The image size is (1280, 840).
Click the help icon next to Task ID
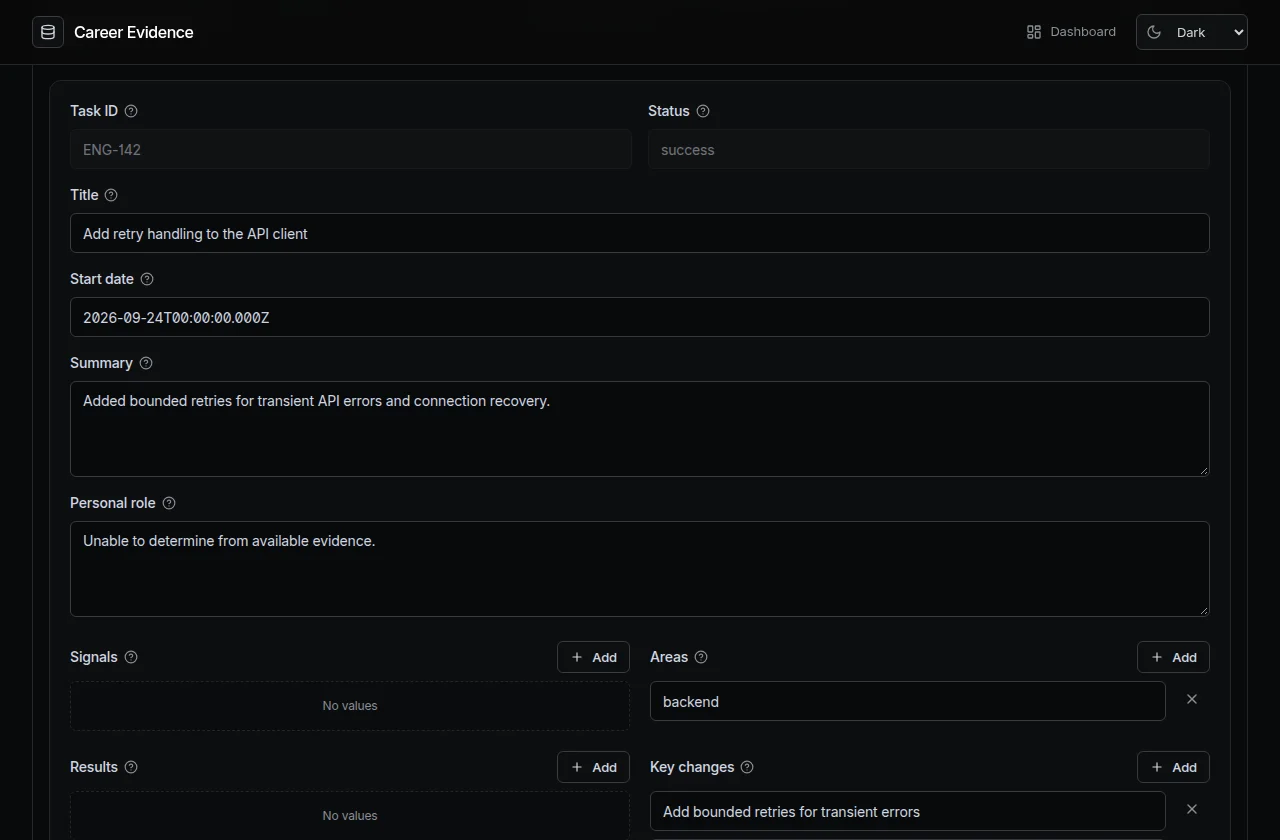131,111
